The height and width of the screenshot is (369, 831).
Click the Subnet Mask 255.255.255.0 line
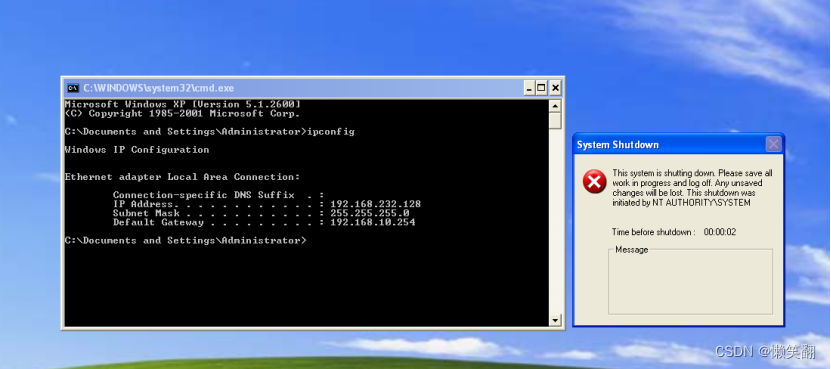click(x=261, y=213)
